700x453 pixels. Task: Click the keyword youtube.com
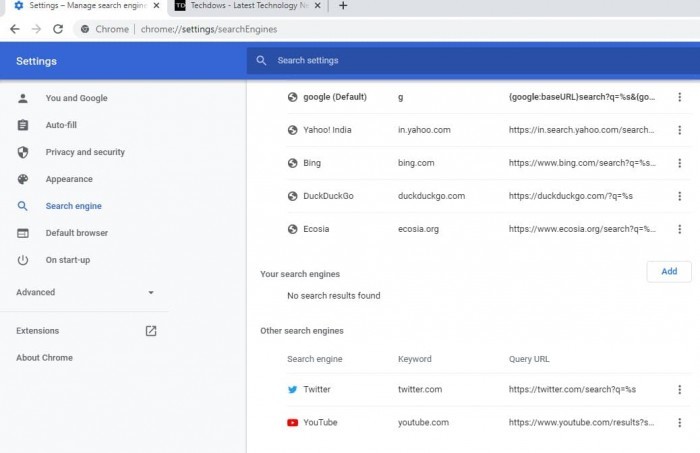(423, 422)
